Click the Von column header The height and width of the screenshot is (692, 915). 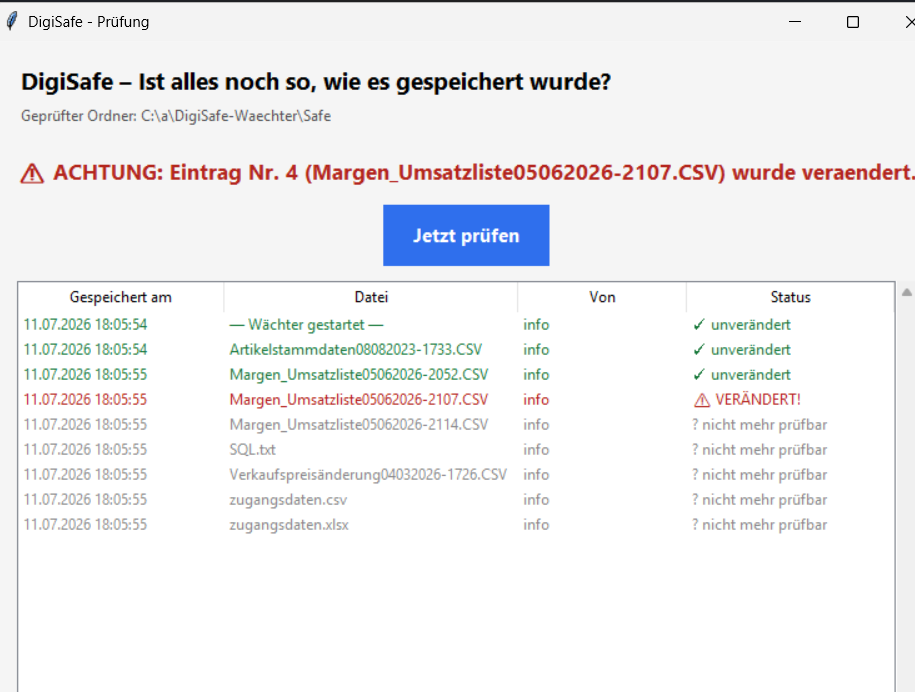coord(602,297)
